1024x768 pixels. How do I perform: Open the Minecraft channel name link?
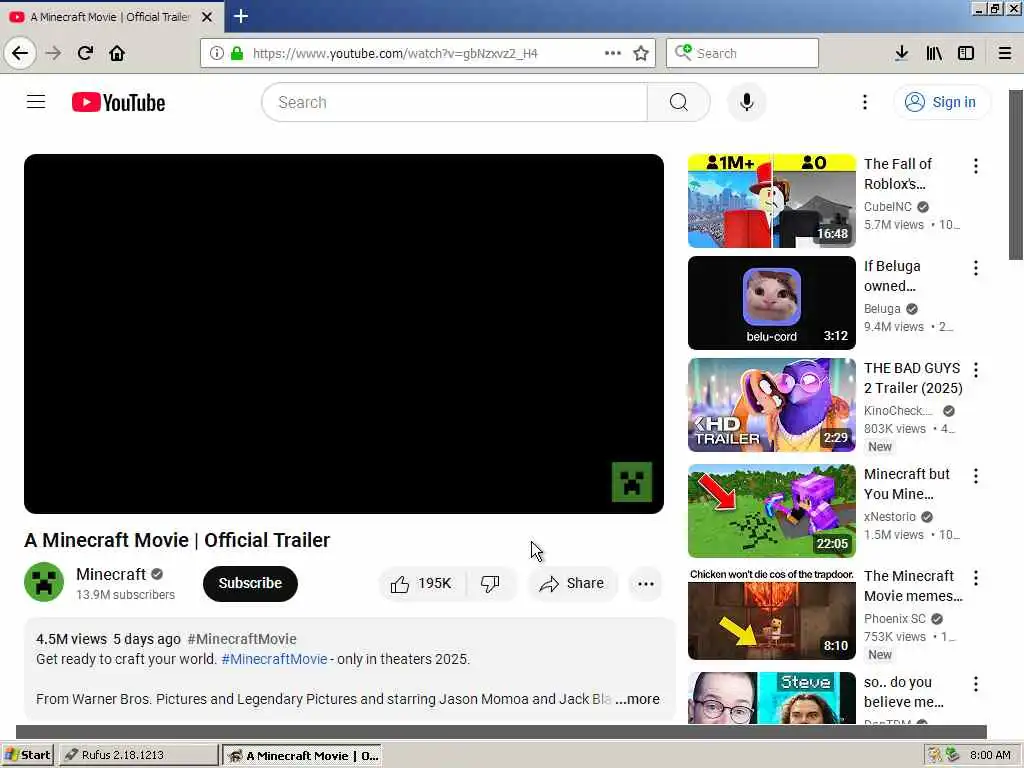111,574
